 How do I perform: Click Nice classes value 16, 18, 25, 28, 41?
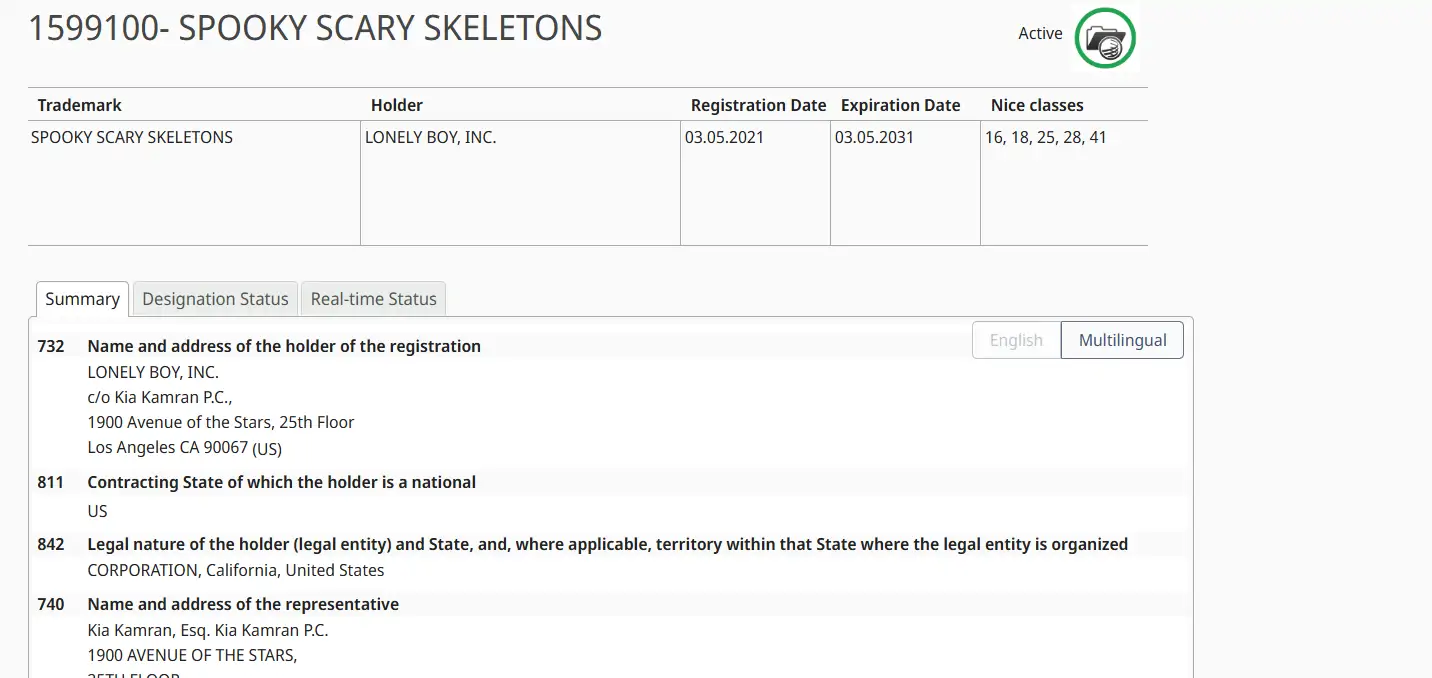pyautogui.click(x=1045, y=138)
